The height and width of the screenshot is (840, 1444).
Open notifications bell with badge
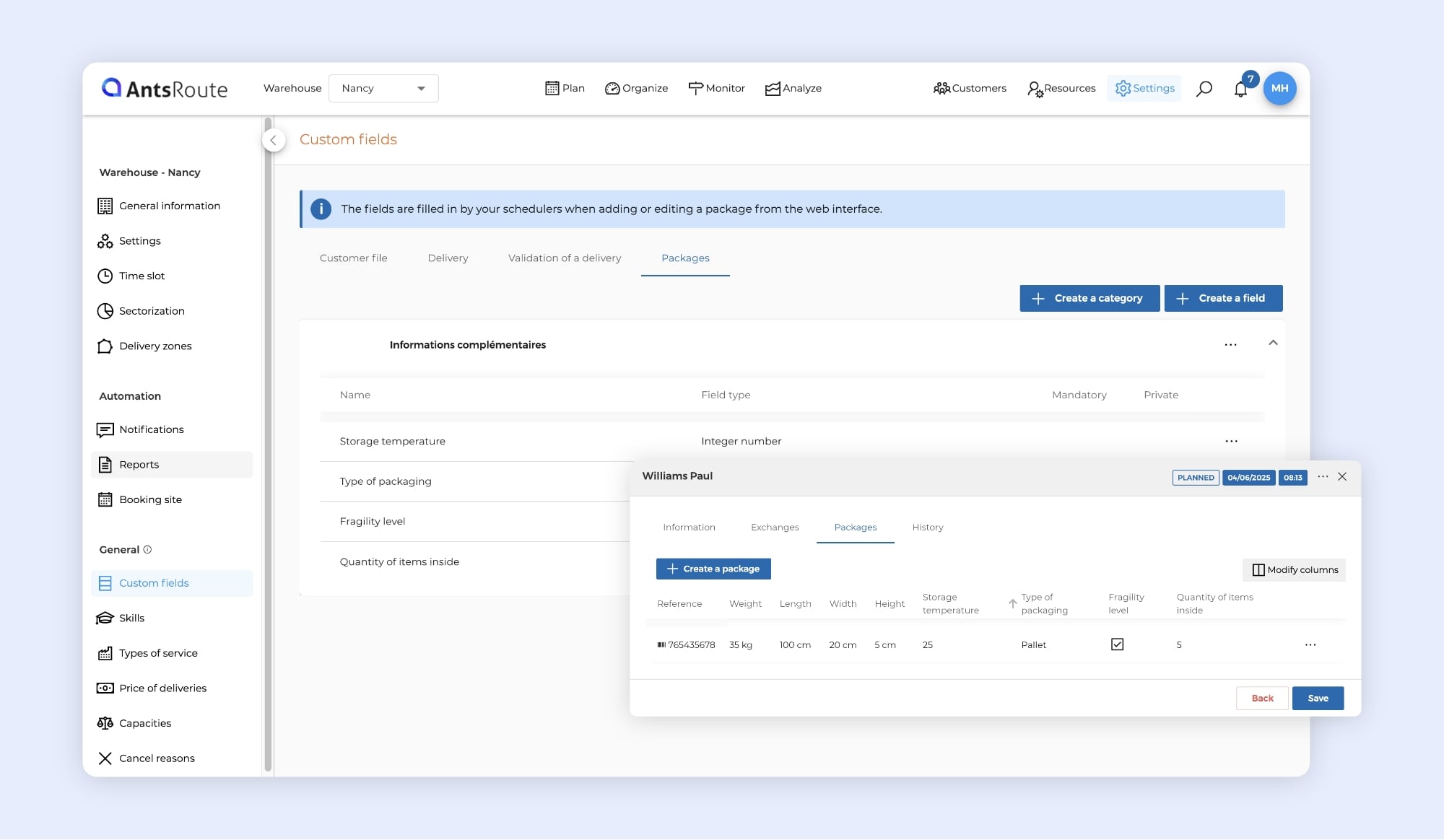tap(1240, 89)
